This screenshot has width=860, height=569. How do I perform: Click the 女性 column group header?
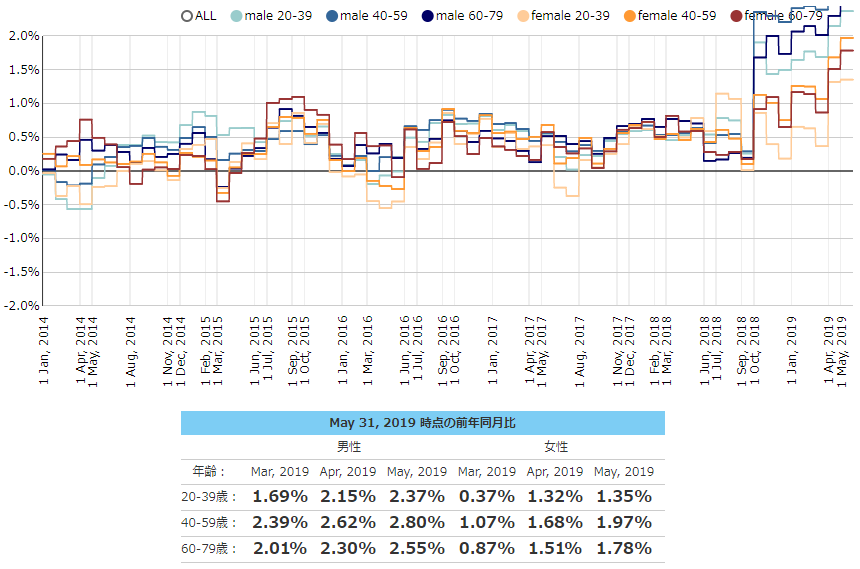pyautogui.click(x=555, y=447)
